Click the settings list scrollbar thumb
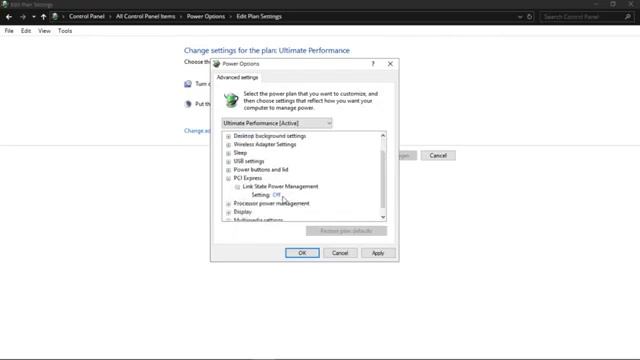640x360 pixels. (383, 179)
